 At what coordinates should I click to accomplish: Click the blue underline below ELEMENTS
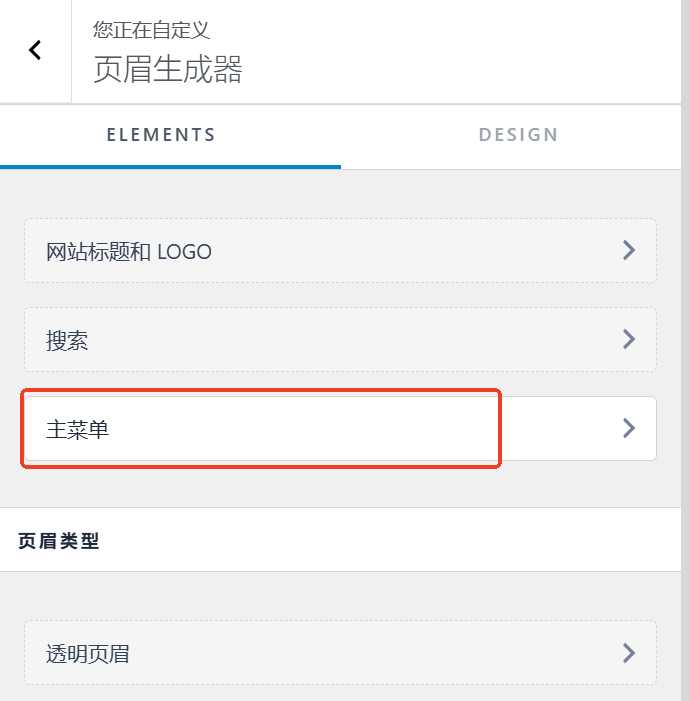coord(170,166)
